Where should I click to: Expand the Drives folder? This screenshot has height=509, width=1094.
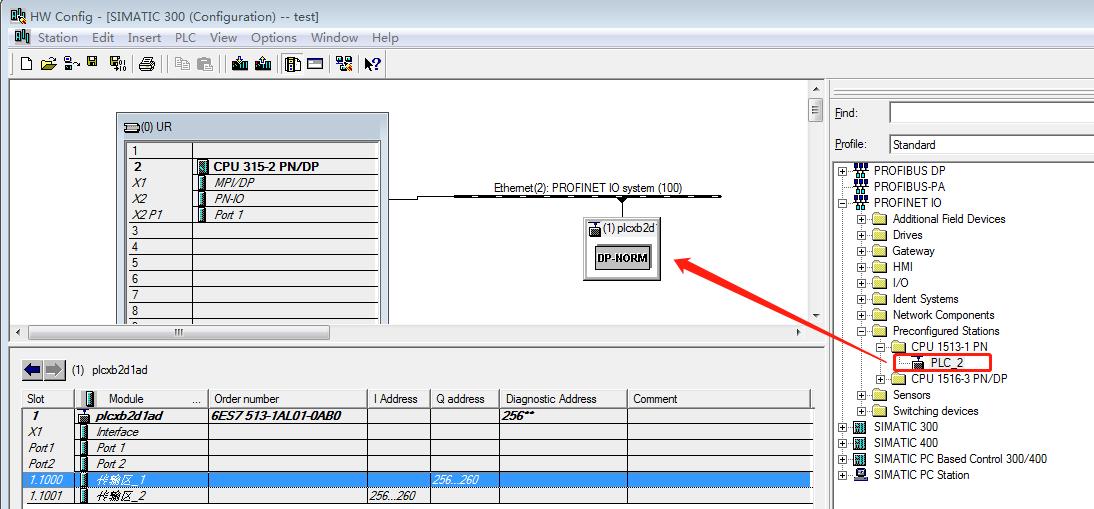pos(862,235)
